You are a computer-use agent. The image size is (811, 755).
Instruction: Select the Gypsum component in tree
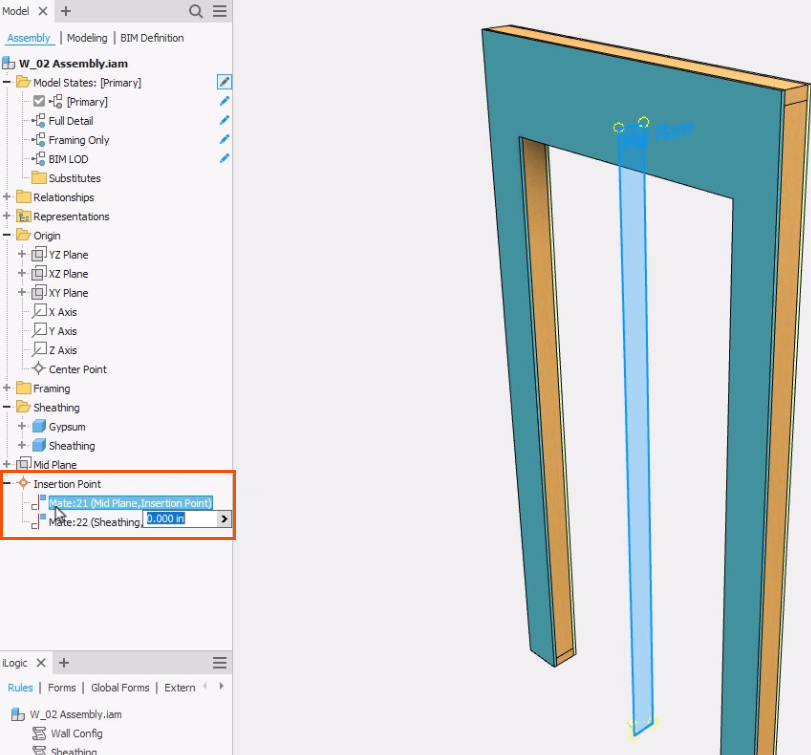[x=68, y=427]
